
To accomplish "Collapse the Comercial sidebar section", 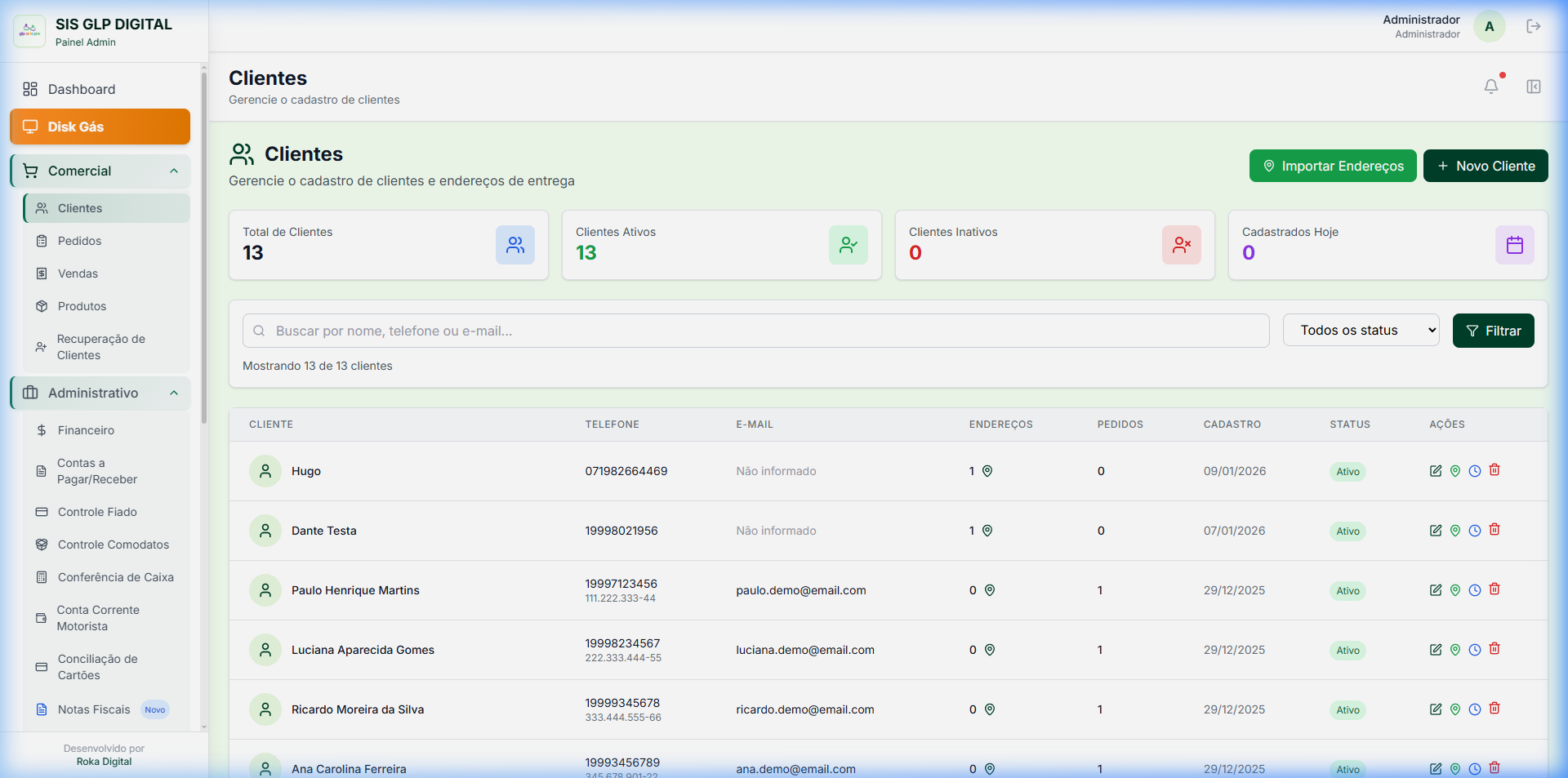I will tap(174, 171).
